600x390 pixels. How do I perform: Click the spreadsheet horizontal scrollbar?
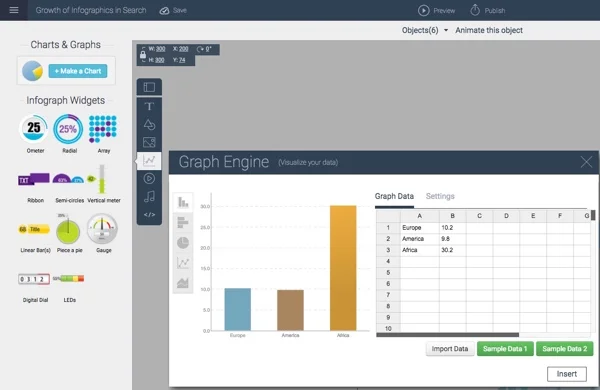click(447, 335)
